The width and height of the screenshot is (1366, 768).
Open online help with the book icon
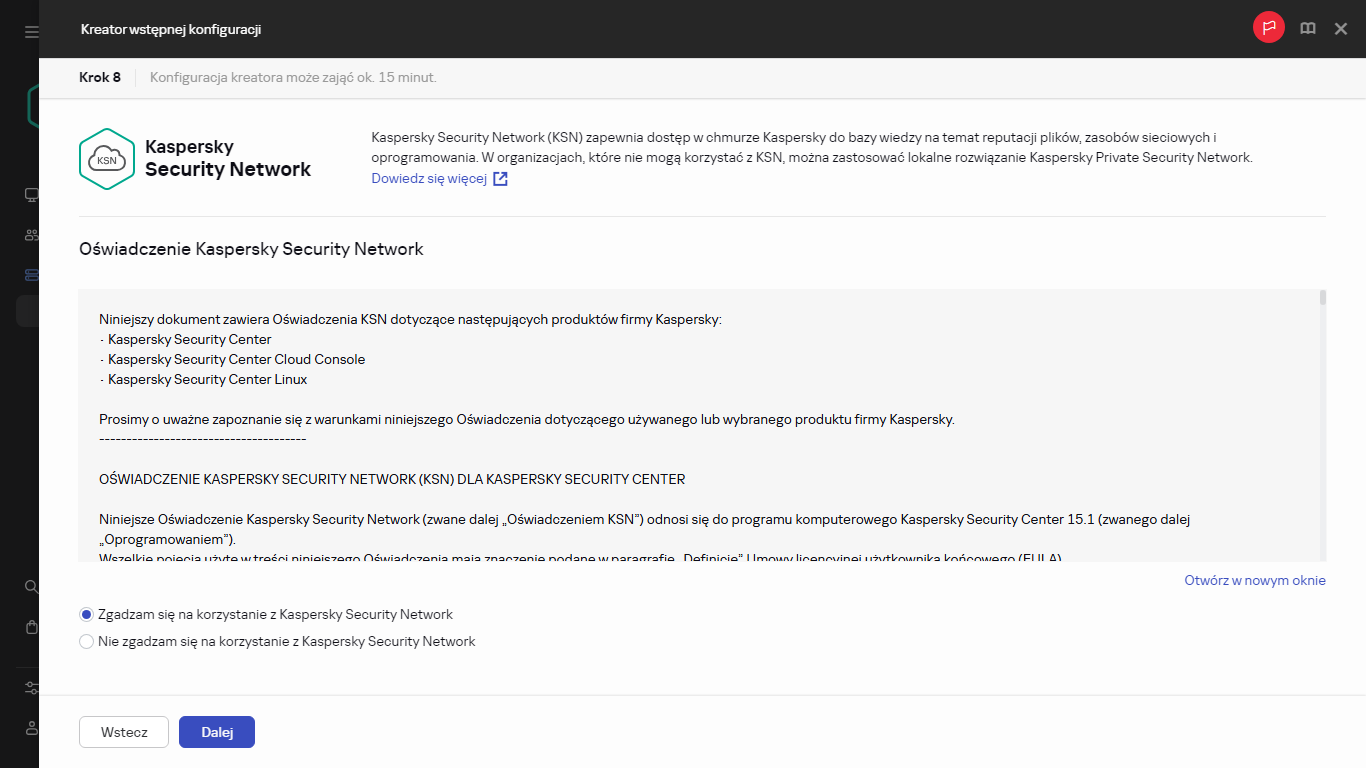coord(1307,28)
